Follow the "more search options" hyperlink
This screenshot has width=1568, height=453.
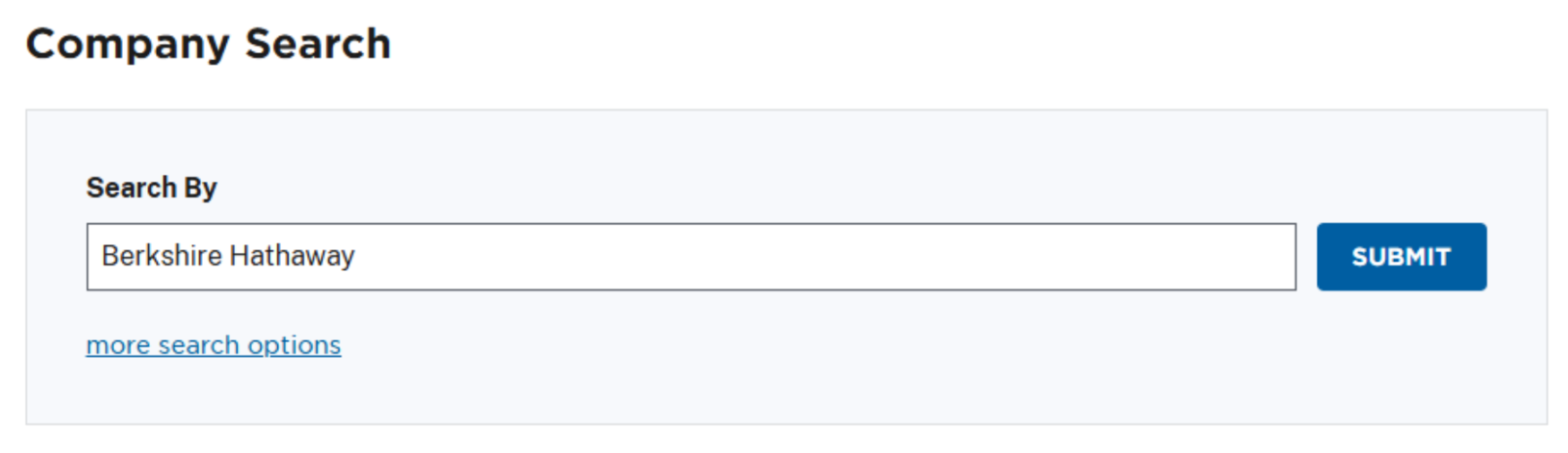click(213, 345)
